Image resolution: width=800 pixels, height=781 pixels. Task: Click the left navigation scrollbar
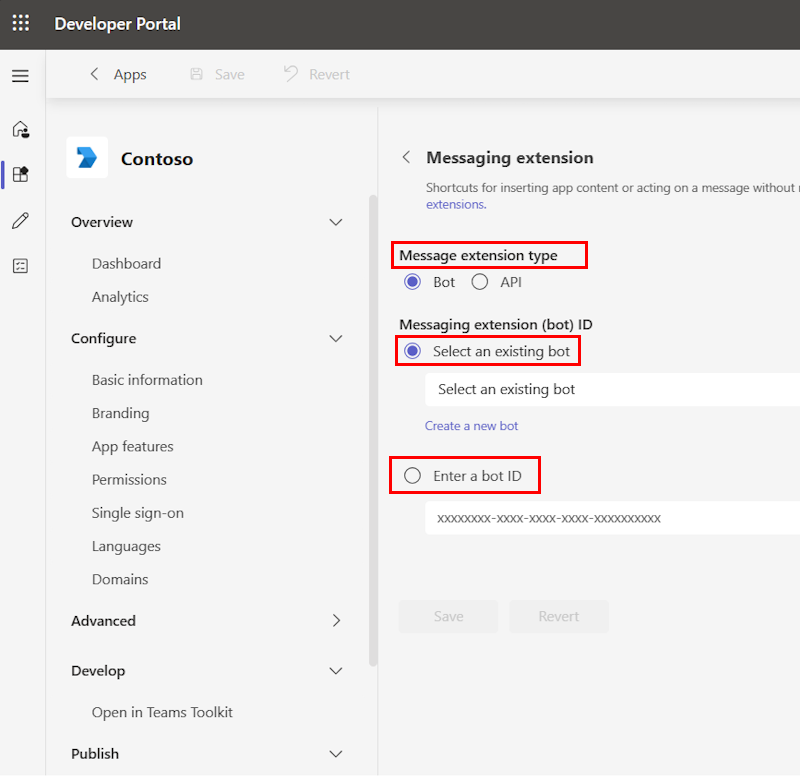(373, 430)
